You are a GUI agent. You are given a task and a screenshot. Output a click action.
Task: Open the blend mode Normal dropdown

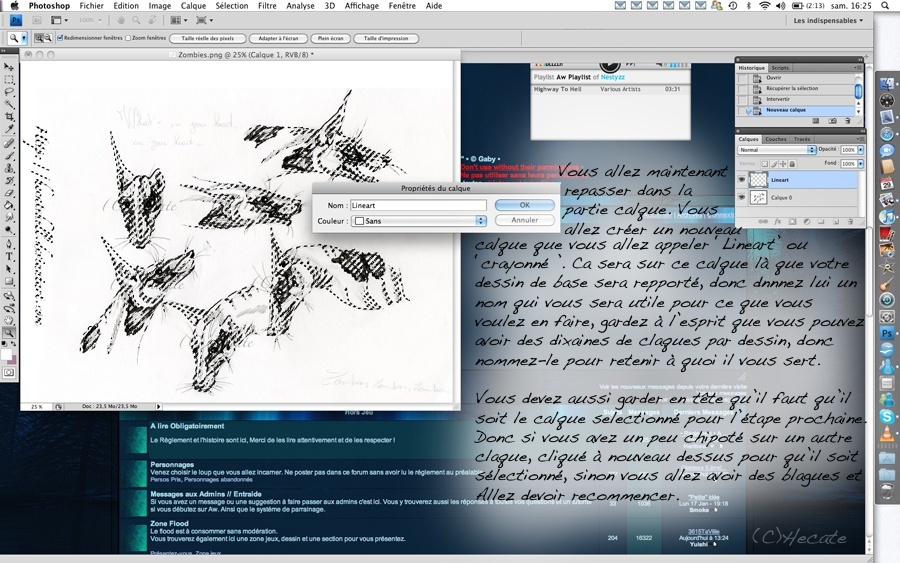click(x=777, y=150)
